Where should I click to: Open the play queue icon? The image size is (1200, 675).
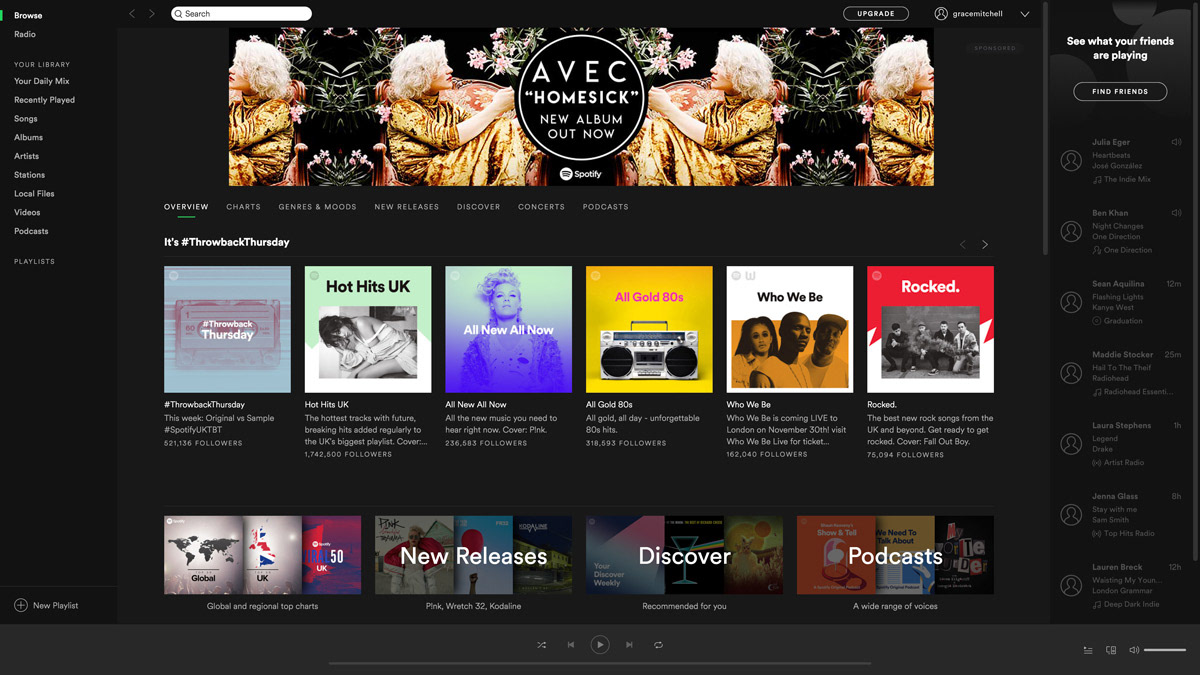tap(1088, 650)
